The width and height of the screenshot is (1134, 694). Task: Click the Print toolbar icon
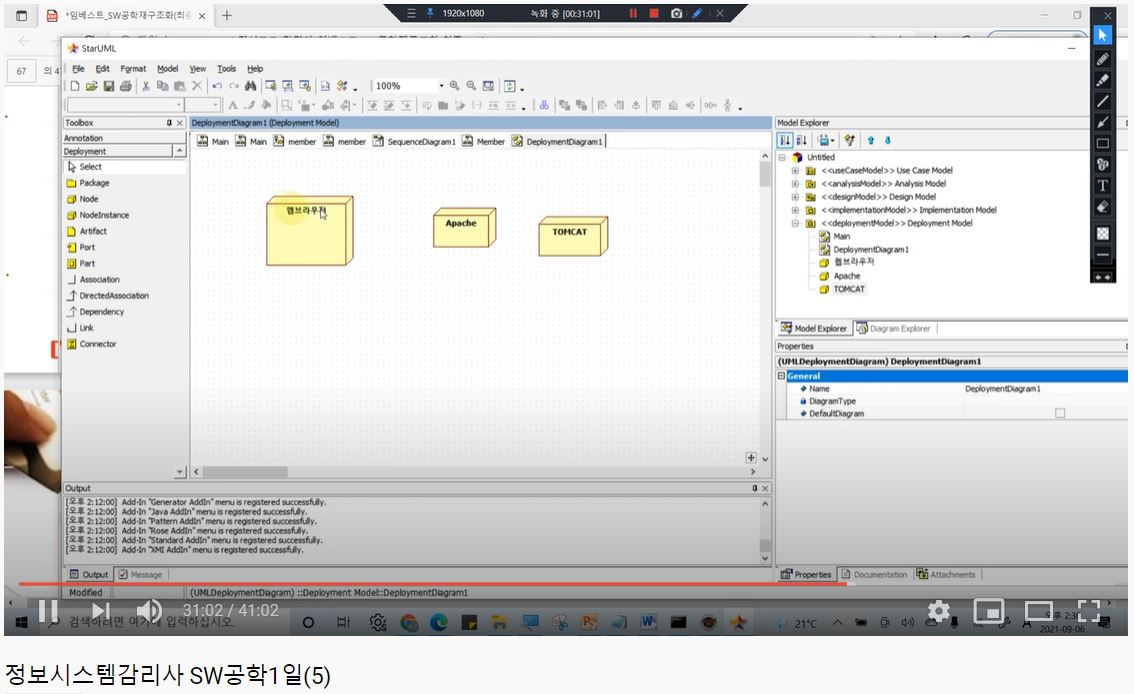click(126, 86)
